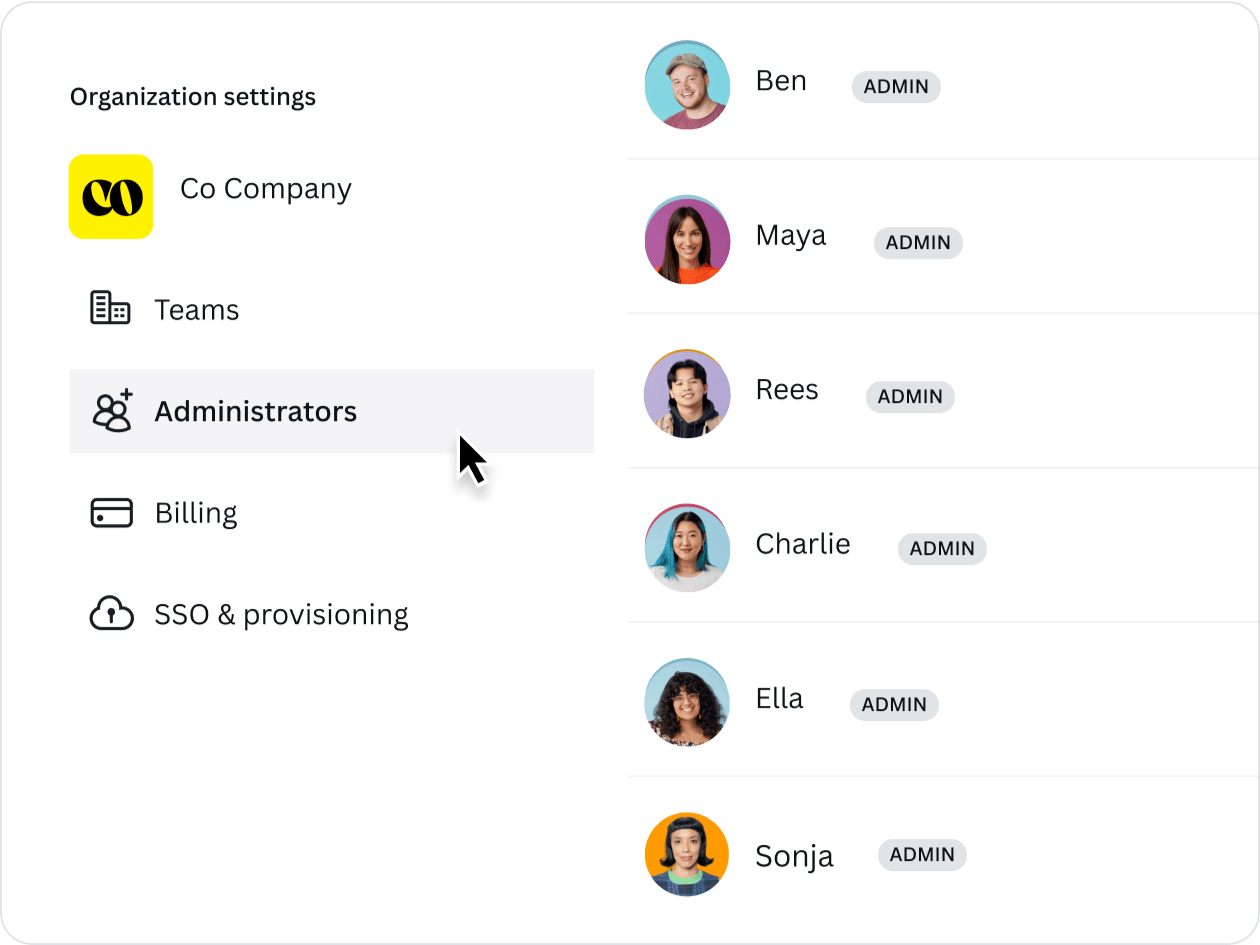The width and height of the screenshot is (1260, 945).
Task: Click Sonja's profile avatar
Action: [x=686, y=854]
